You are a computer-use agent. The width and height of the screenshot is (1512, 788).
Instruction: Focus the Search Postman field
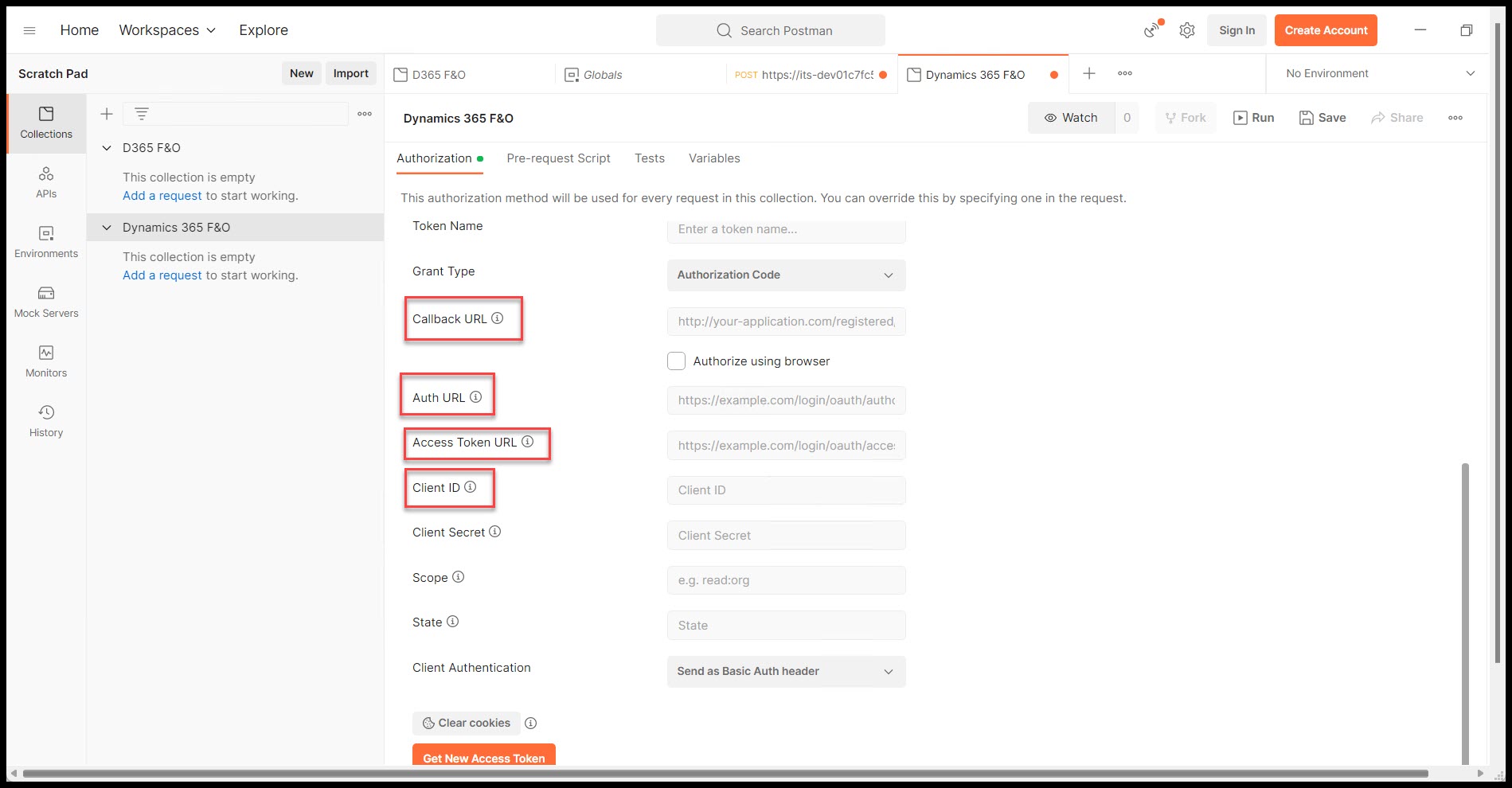[x=771, y=30]
